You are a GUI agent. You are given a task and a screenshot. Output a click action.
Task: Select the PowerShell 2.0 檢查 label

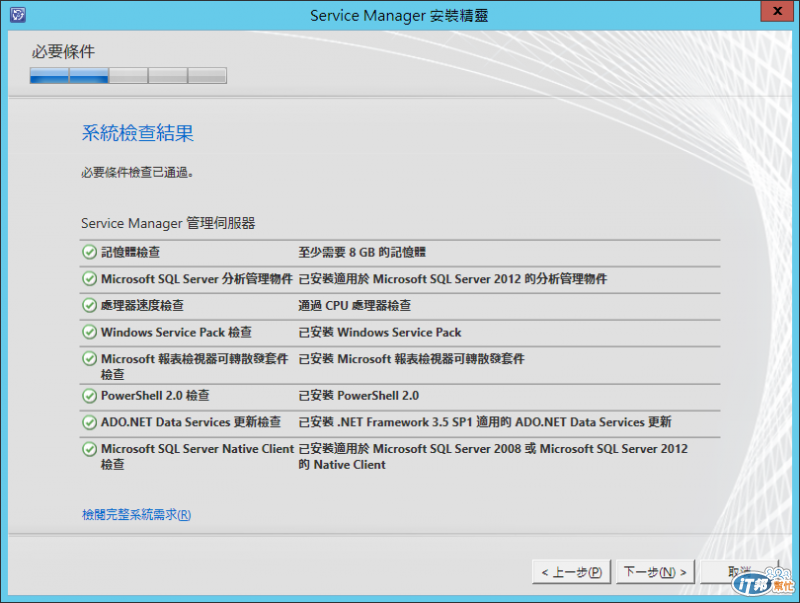click(x=155, y=395)
